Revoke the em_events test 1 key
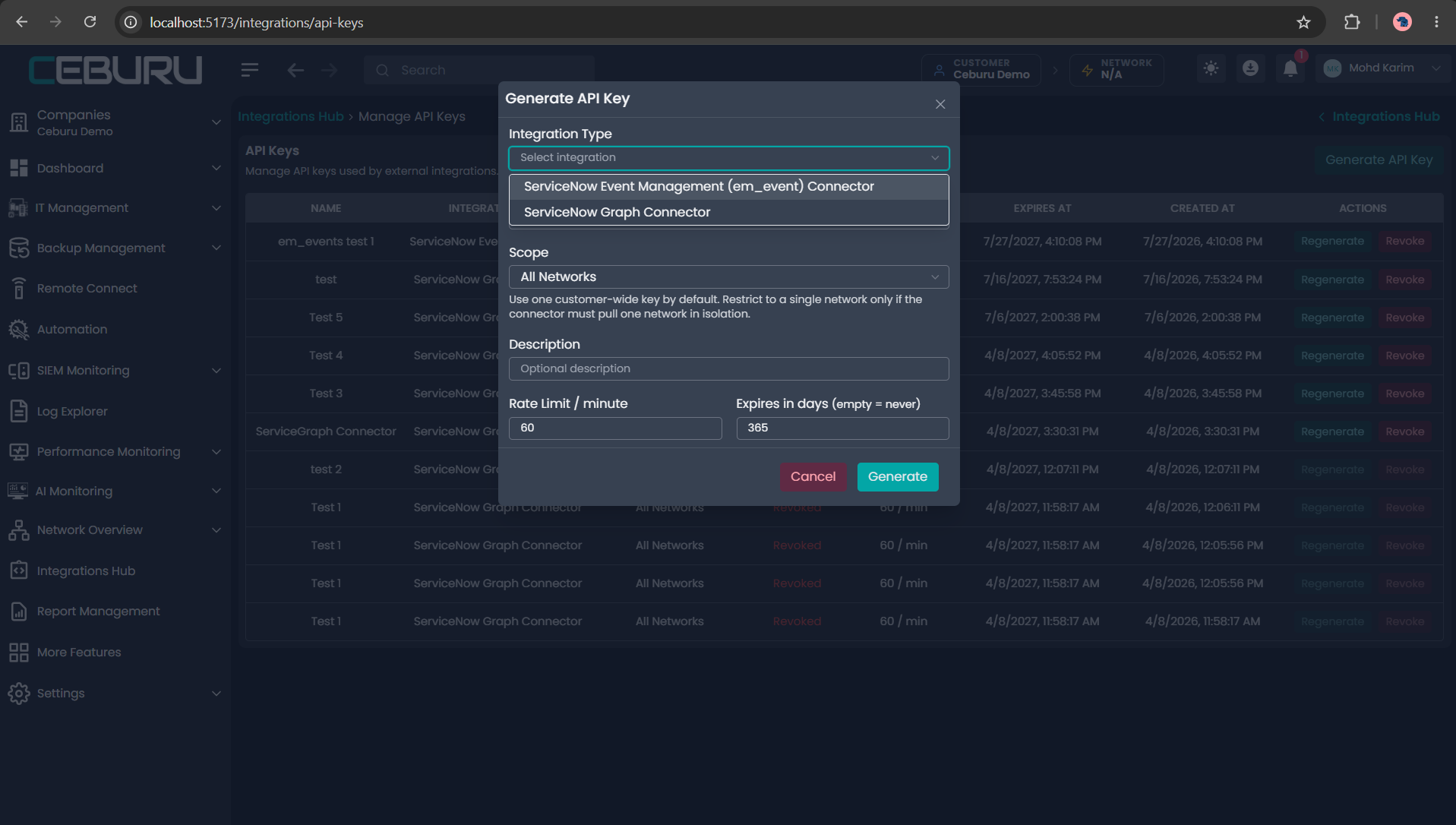 [1404, 242]
